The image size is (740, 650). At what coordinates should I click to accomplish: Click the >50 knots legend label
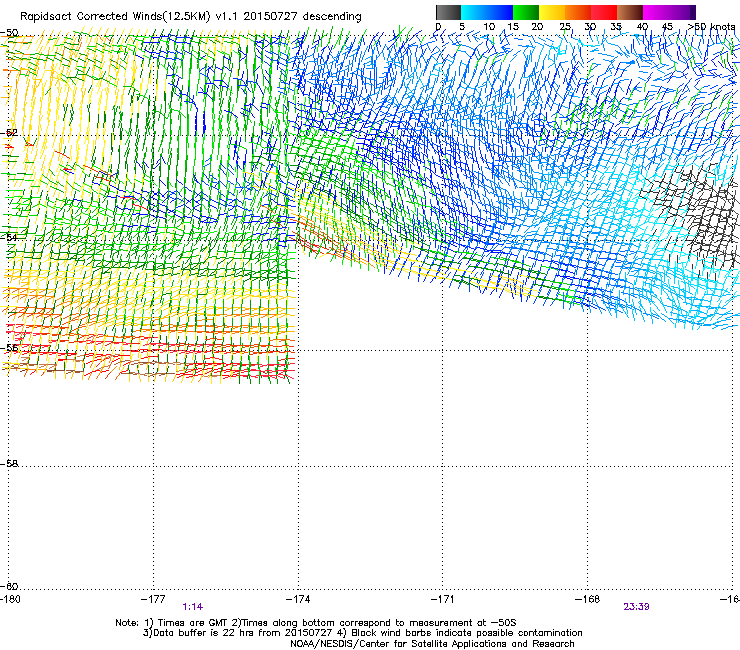(x=711, y=26)
